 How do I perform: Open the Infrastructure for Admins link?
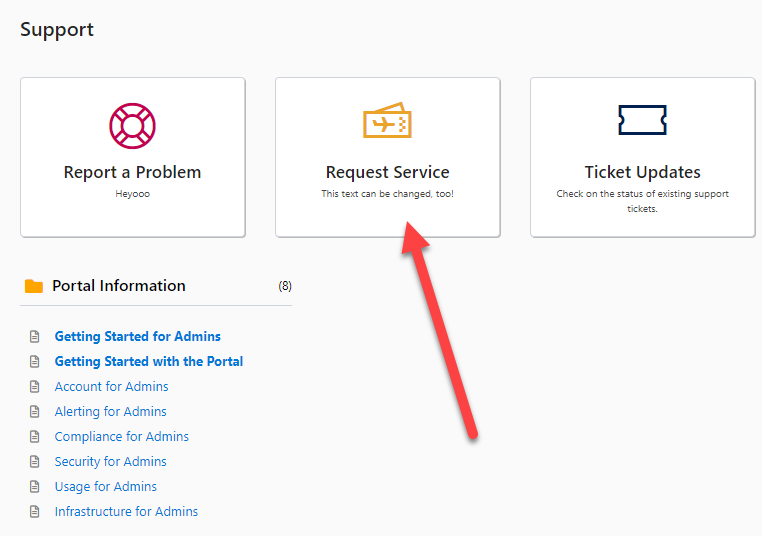pos(126,512)
